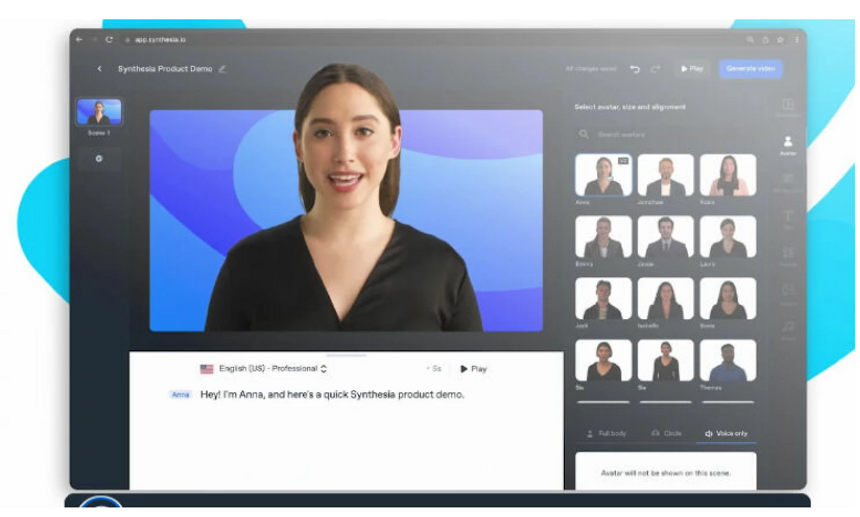Screen dimensions: 860x517
Task: Select the Jason avatar
Action: click(x=665, y=237)
